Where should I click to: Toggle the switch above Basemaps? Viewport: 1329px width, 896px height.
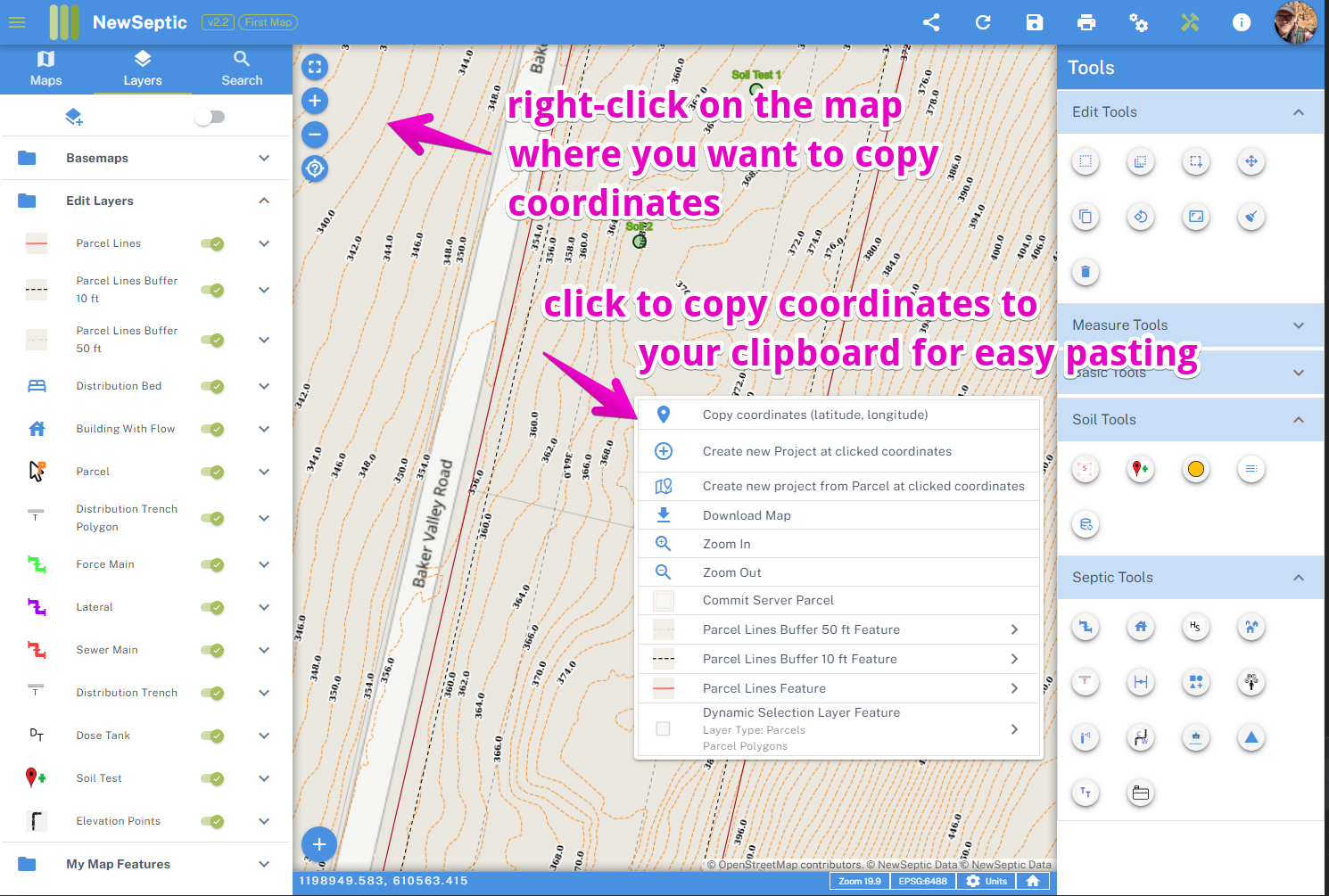(x=210, y=117)
